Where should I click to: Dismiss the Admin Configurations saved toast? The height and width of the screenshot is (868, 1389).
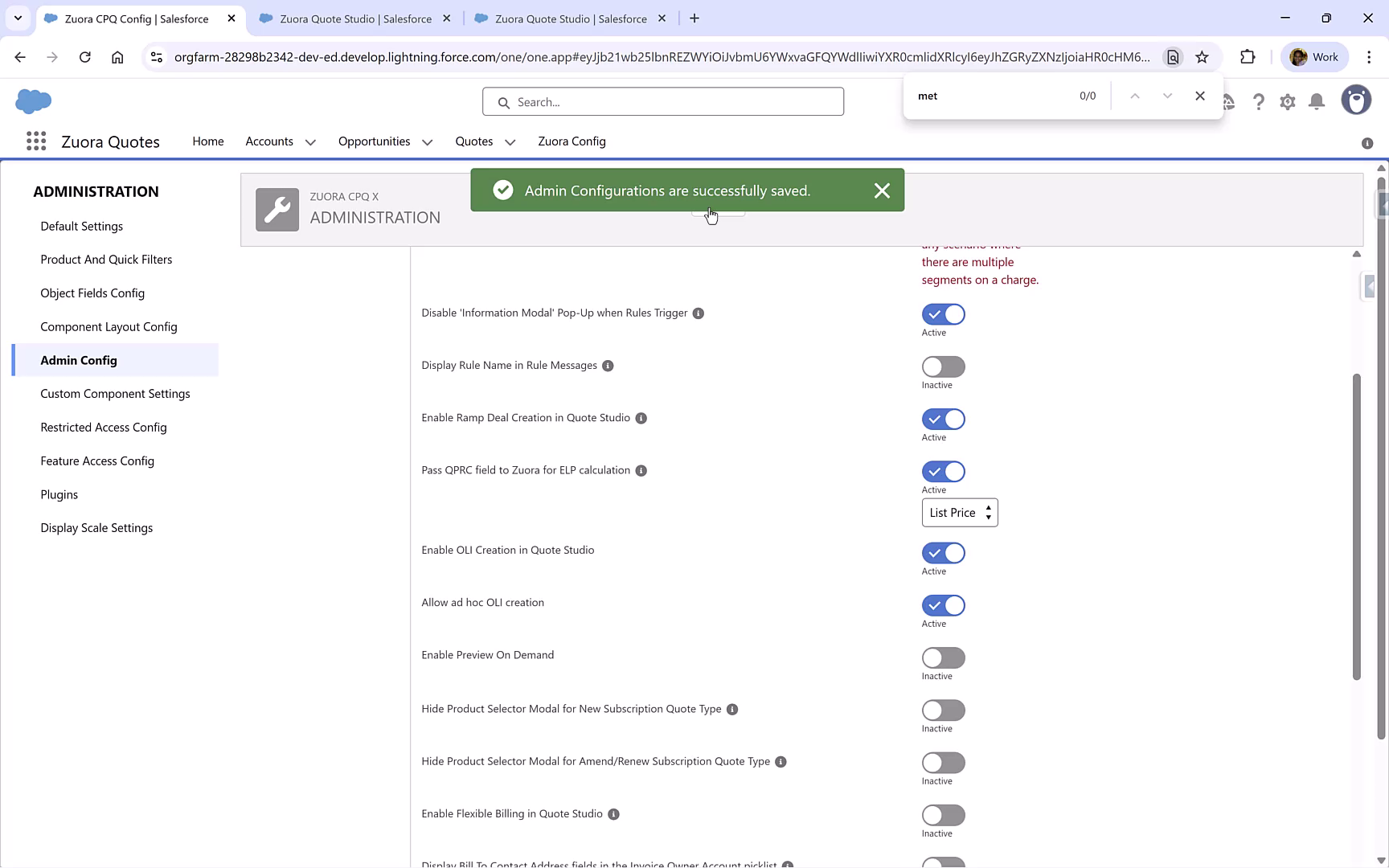[x=882, y=190]
